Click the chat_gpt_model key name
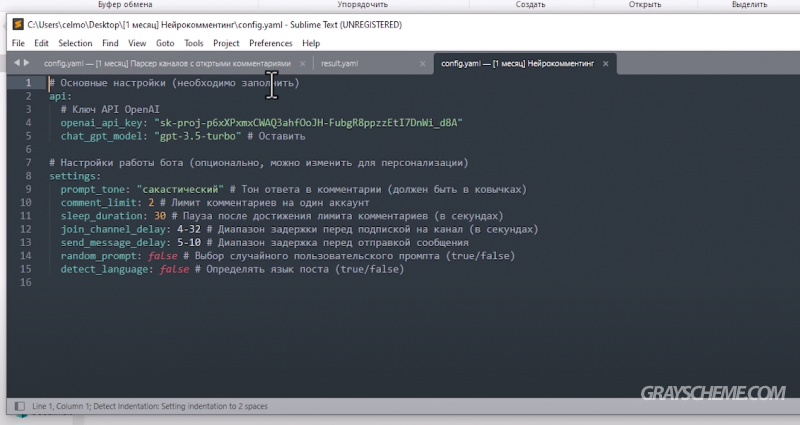 (102, 136)
